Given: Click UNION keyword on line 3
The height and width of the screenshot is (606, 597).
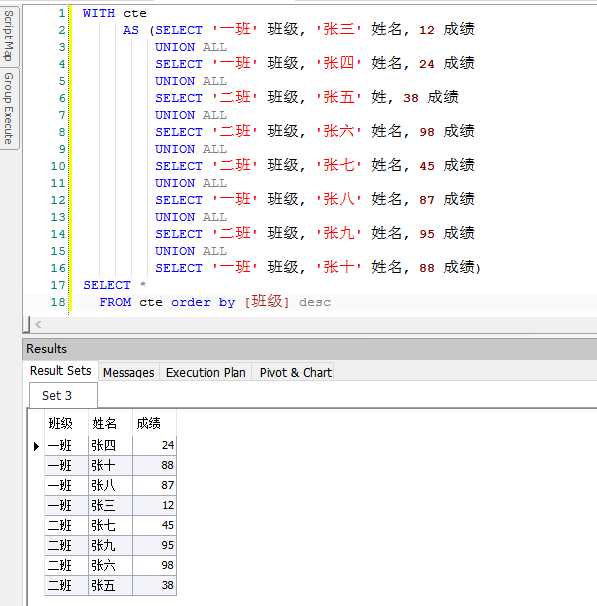Looking at the screenshot, I should pyautogui.click(x=175, y=47).
